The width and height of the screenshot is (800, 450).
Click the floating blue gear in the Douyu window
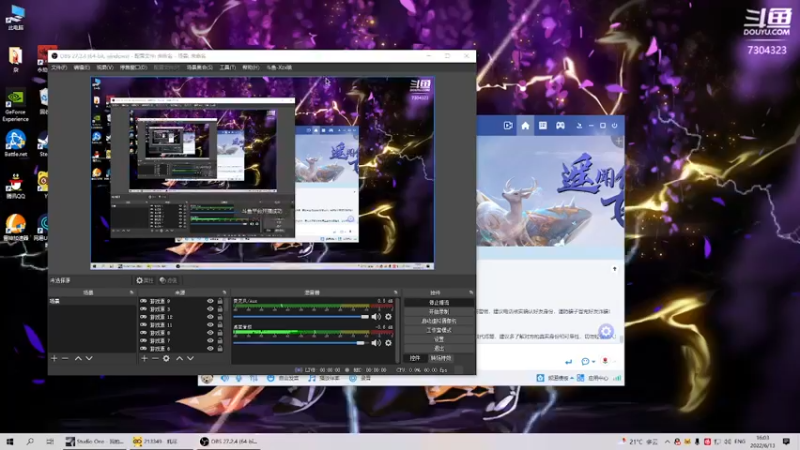(x=606, y=332)
